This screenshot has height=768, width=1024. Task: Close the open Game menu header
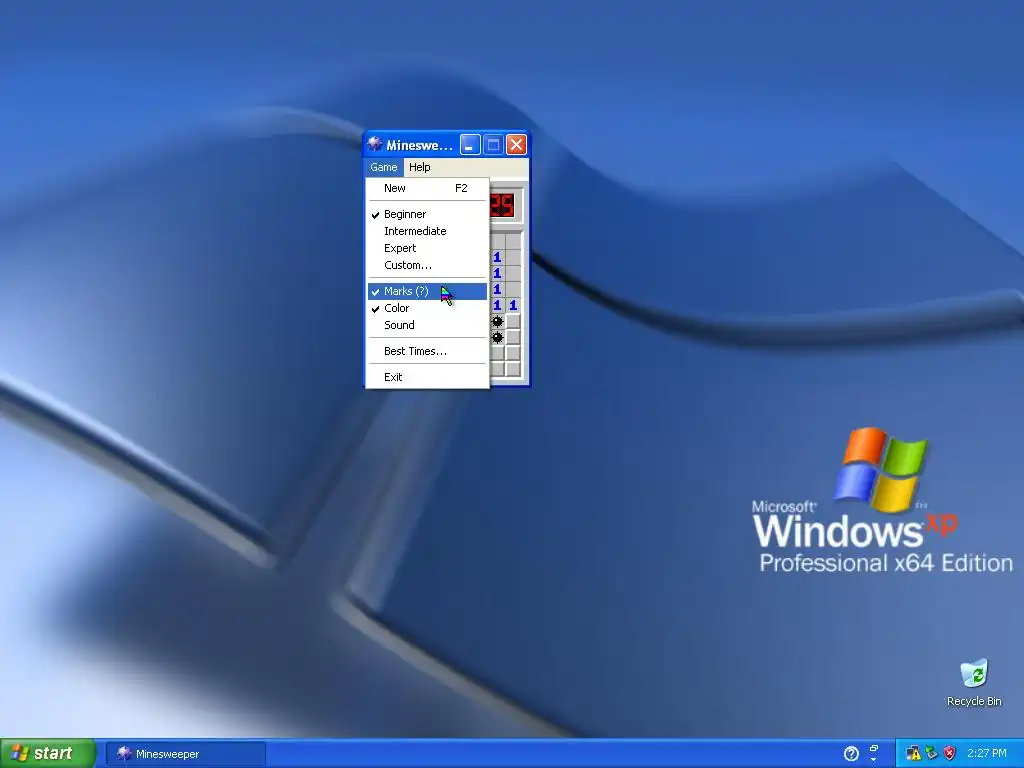click(x=384, y=167)
